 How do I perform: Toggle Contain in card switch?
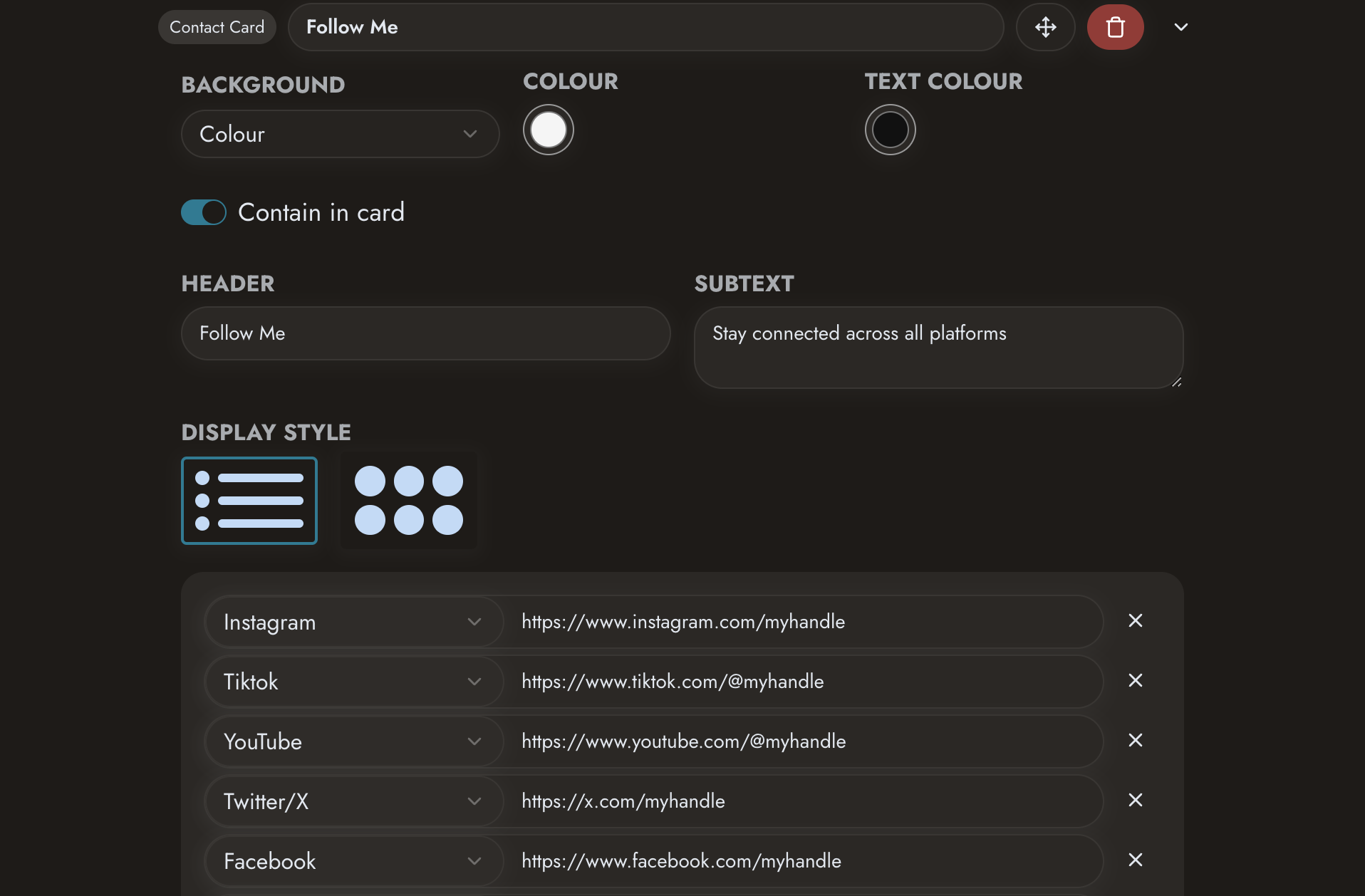[203, 212]
